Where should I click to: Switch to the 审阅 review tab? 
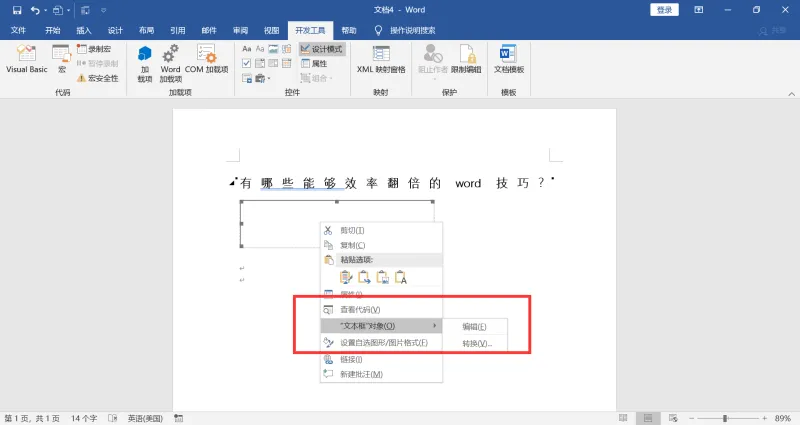[x=240, y=30]
